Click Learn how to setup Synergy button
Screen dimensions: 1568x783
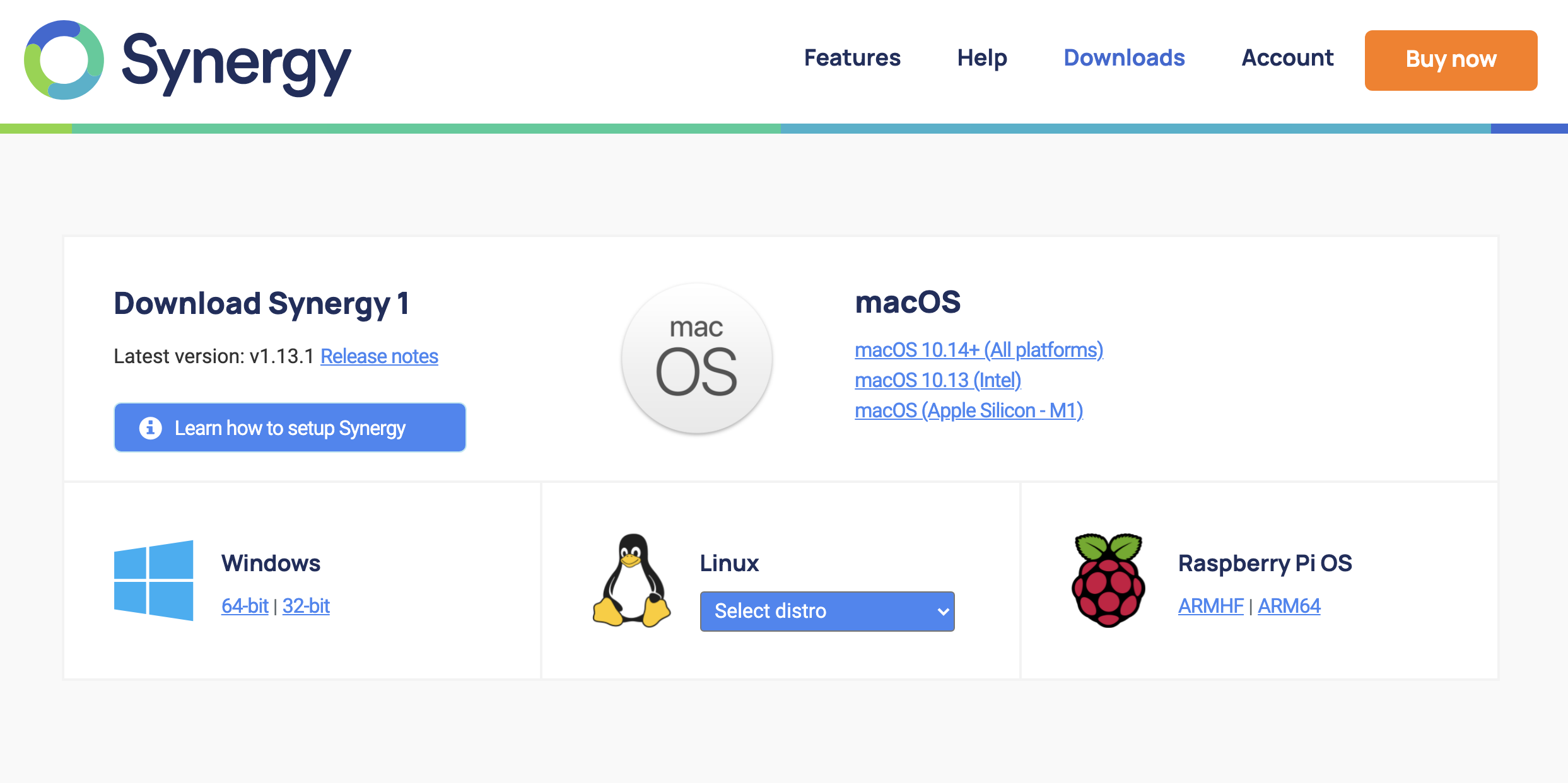point(290,427)
